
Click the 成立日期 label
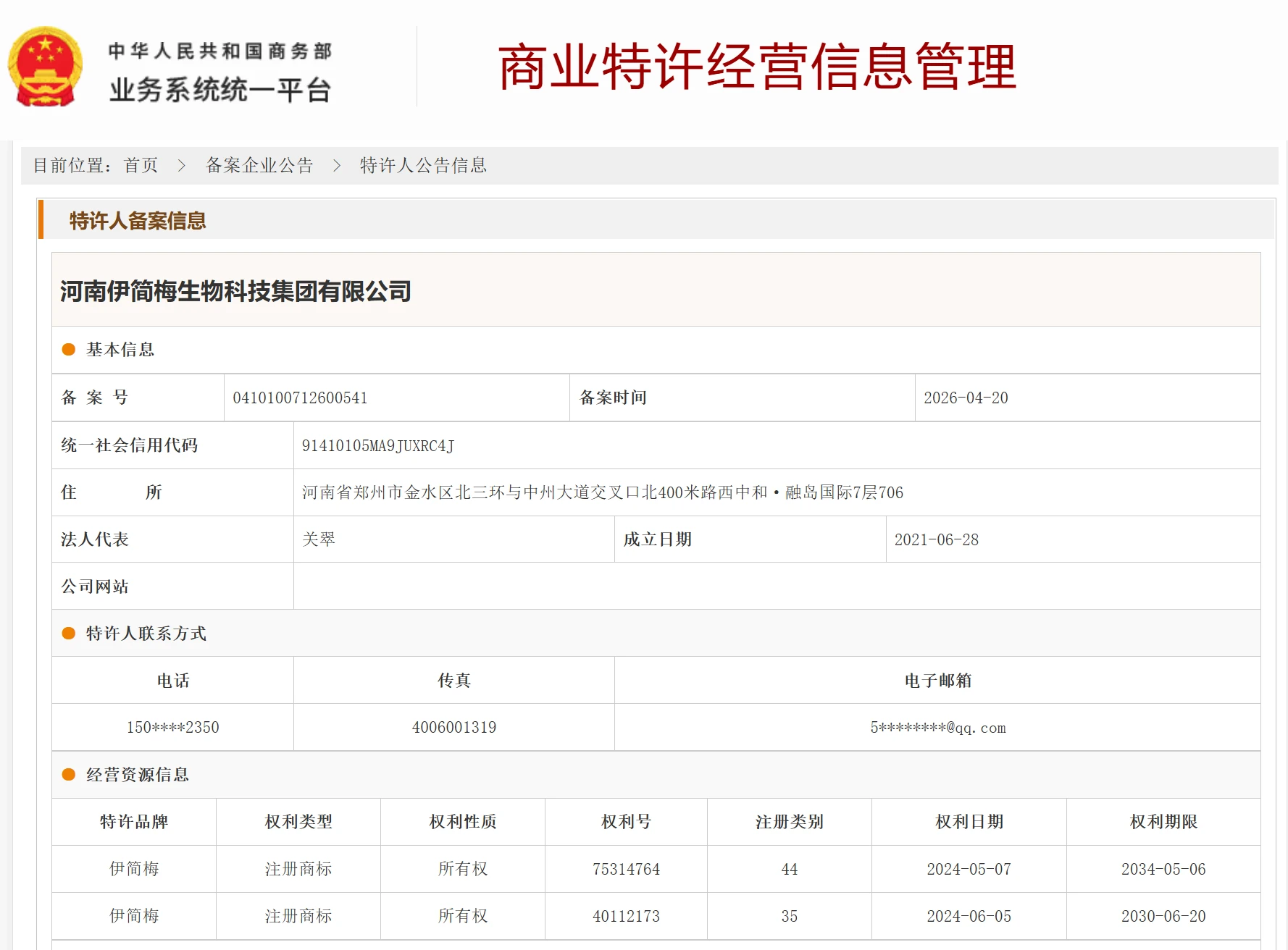coord(658,539)
